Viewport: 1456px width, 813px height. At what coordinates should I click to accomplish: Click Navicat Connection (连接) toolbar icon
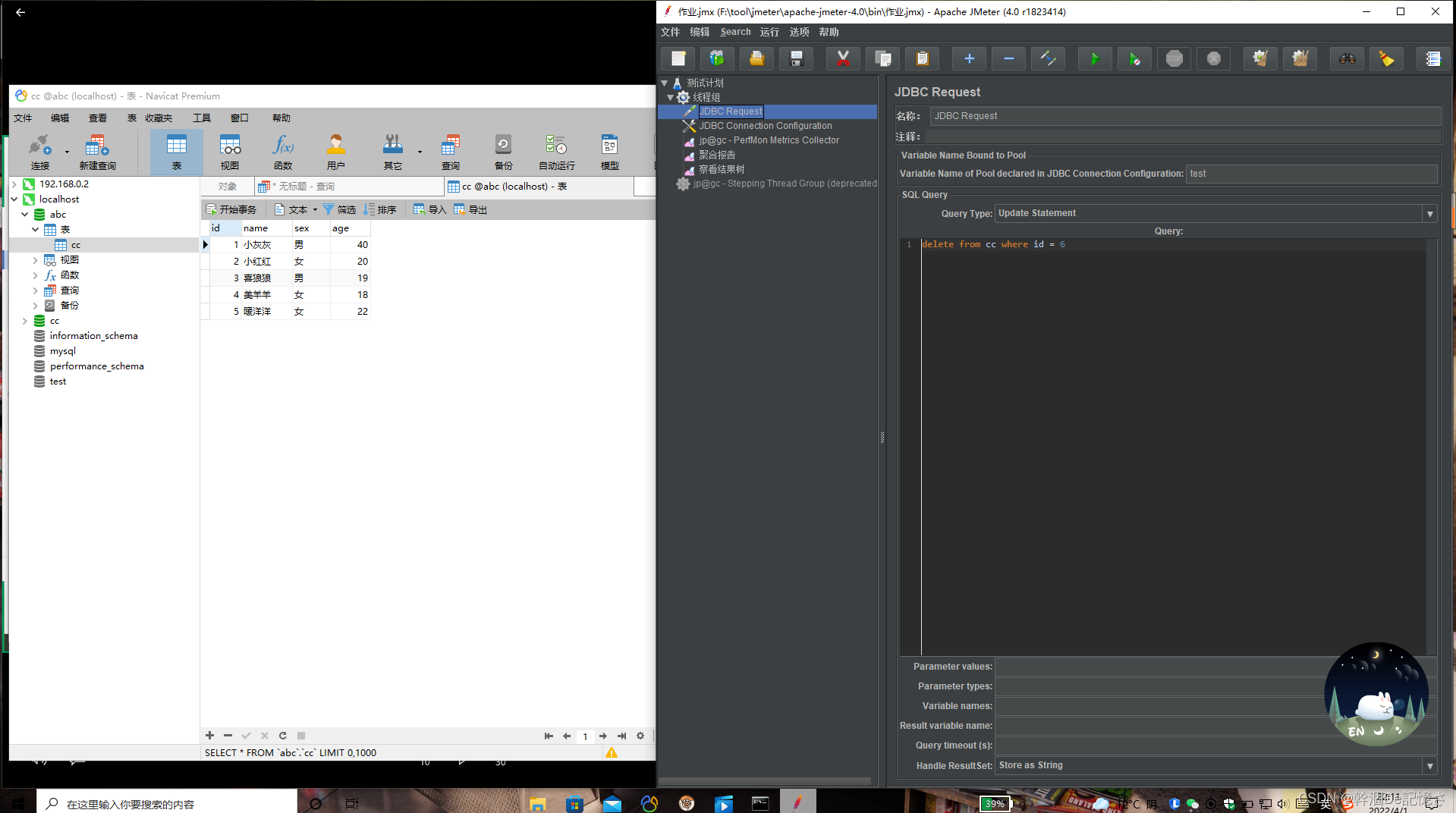(40, 152)
